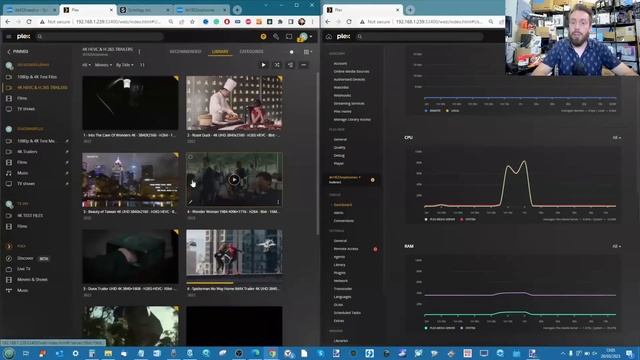Tick the select circle on Wonder Woman poster
640x360 pixels.
click(191, 157)
